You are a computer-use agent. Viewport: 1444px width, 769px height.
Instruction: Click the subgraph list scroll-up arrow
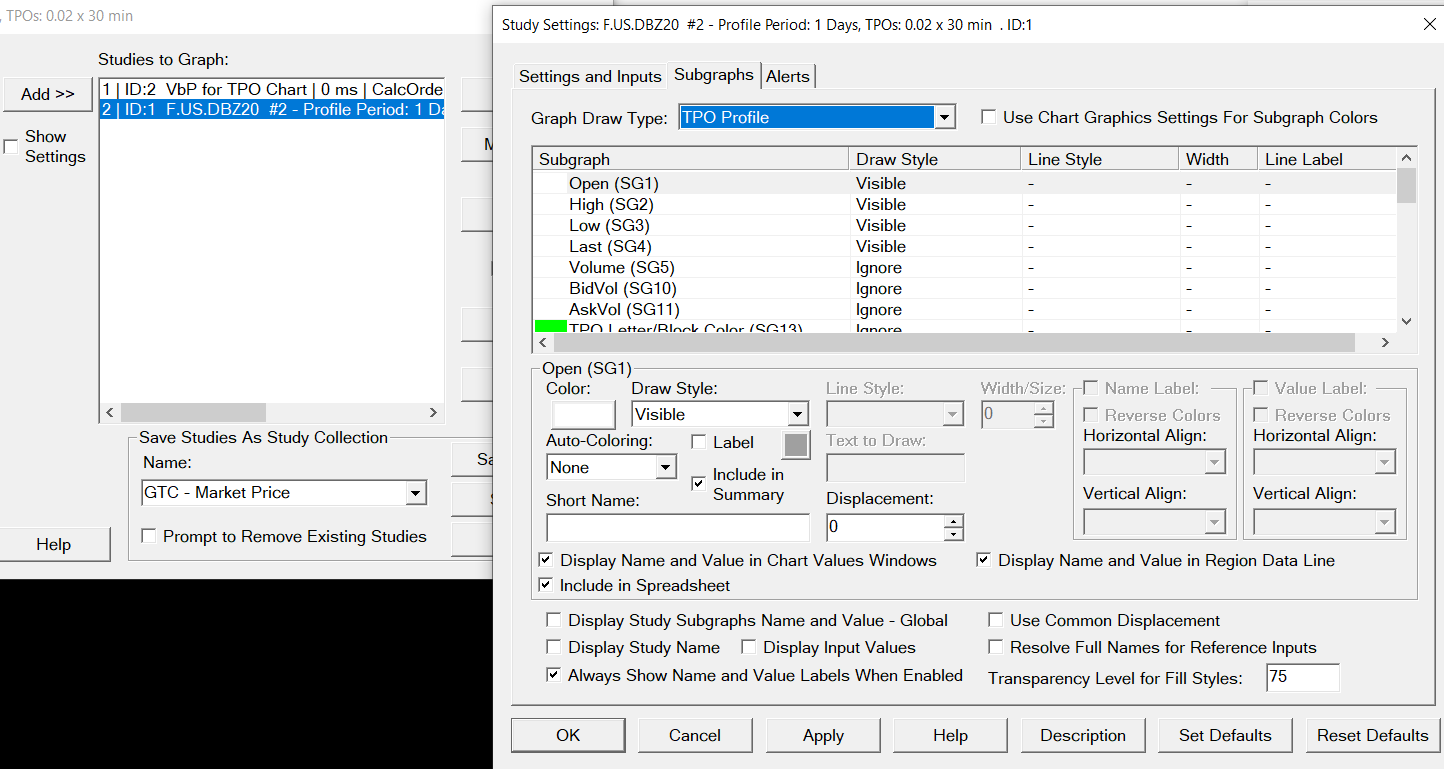[x=1406, y=158]
